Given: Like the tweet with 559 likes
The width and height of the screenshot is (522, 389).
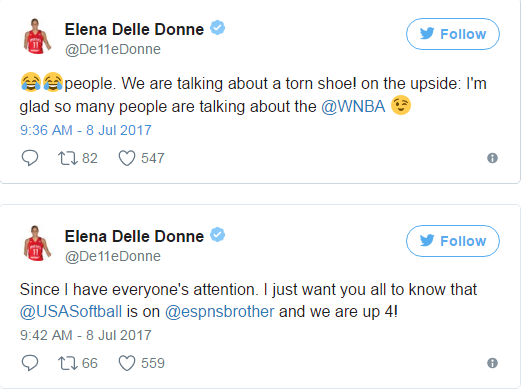Looking at the screenshot, I should pos(127,363).
